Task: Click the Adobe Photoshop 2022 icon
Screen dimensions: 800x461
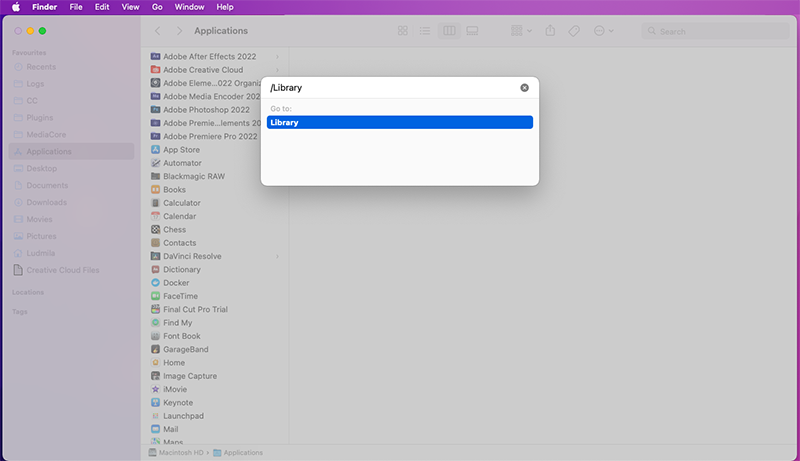Action: tap(156, 110)
